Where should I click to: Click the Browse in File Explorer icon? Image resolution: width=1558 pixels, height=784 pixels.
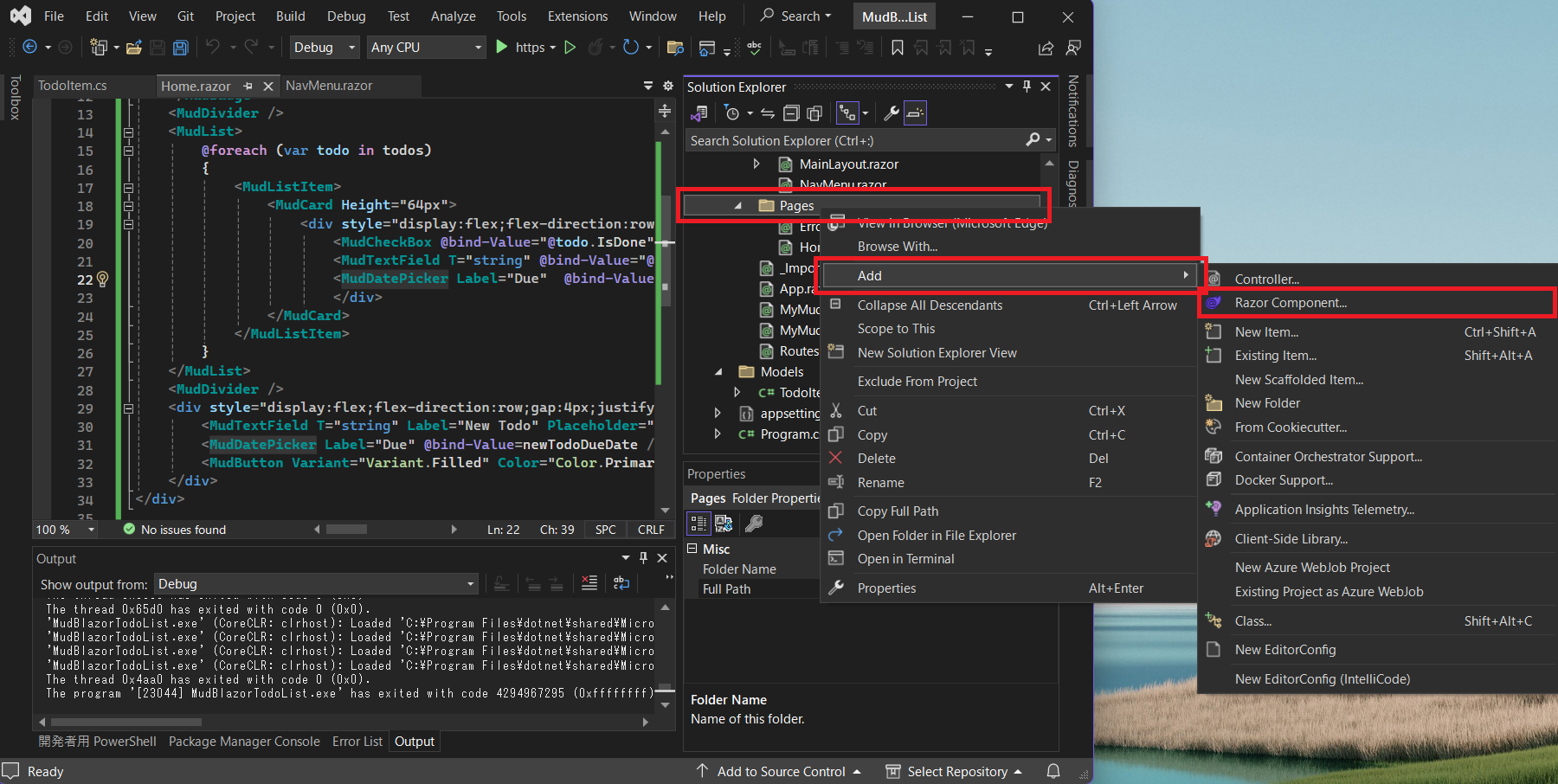point(675,48)
